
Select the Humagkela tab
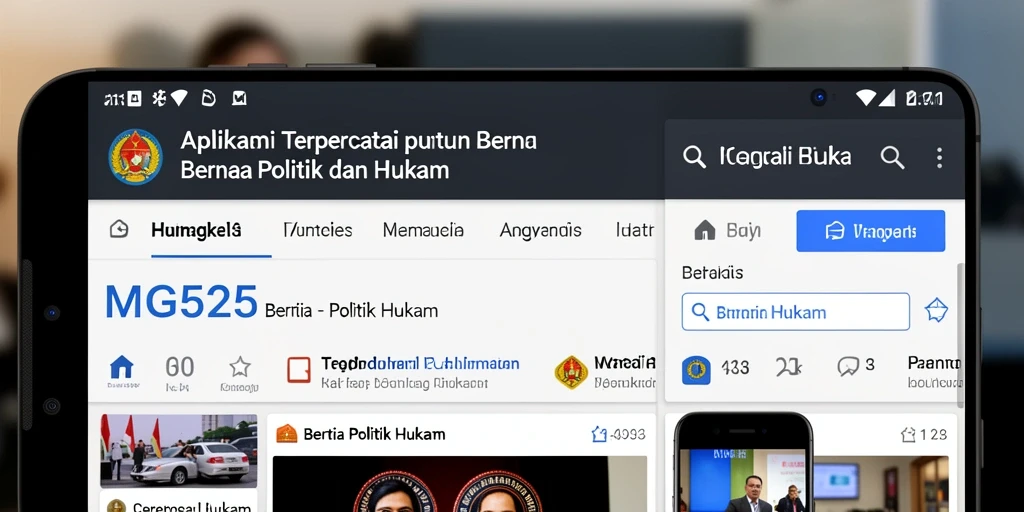coord(196,230)
